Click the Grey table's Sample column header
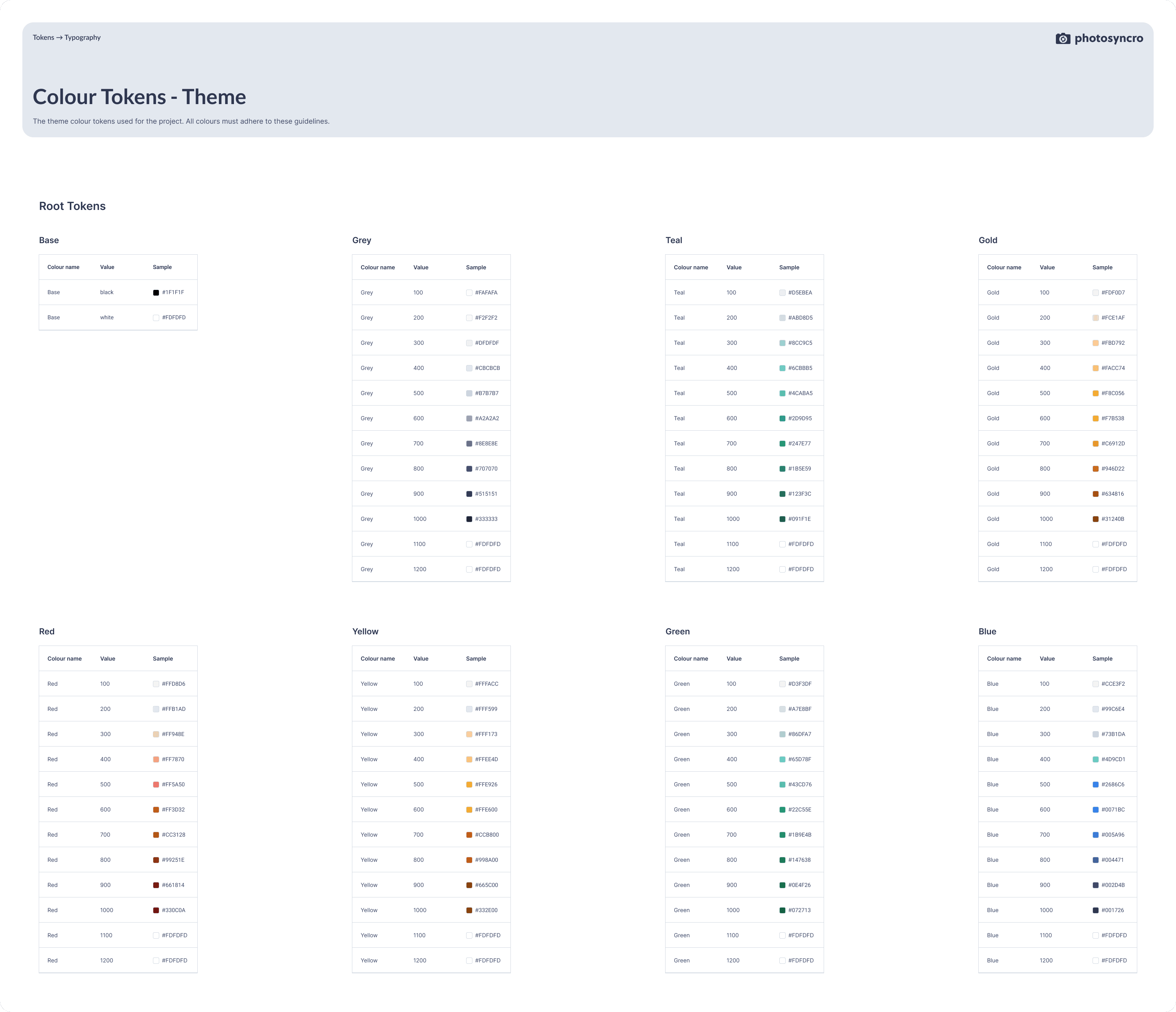Viewport: 1176px width, 1012px height. (476, 268)
